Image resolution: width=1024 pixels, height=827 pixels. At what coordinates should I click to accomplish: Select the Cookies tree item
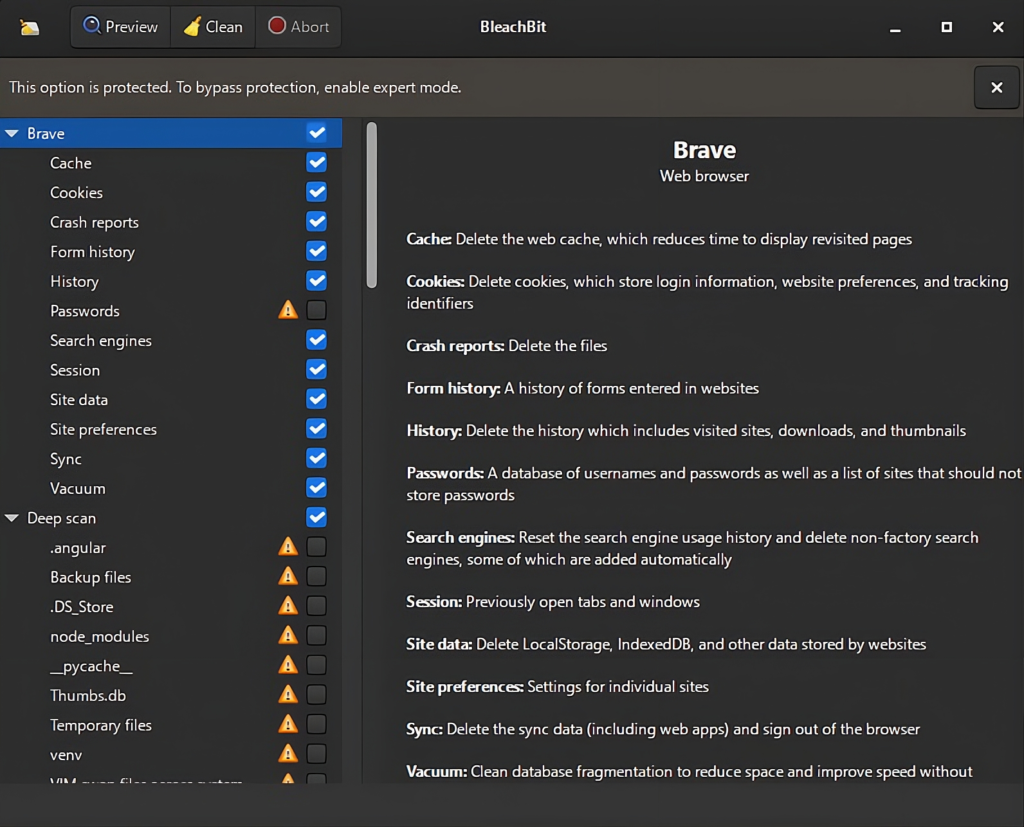point(171,193)
